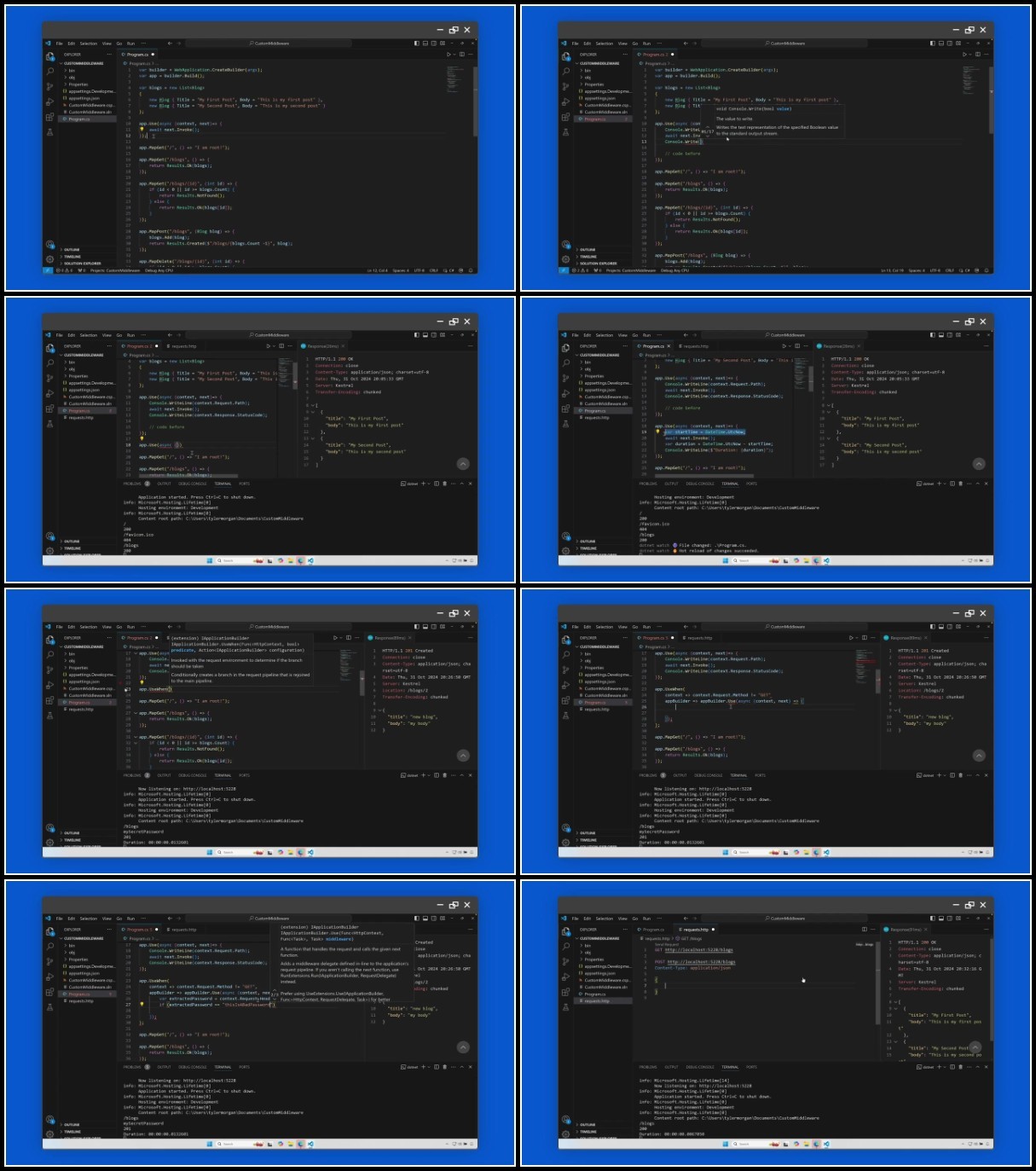This screenshot has height=1171, width=1036.
Task: Click Windows Start button in highlighted-startTime screenshot
Action: pyautogui.click(x=726, y=560)
